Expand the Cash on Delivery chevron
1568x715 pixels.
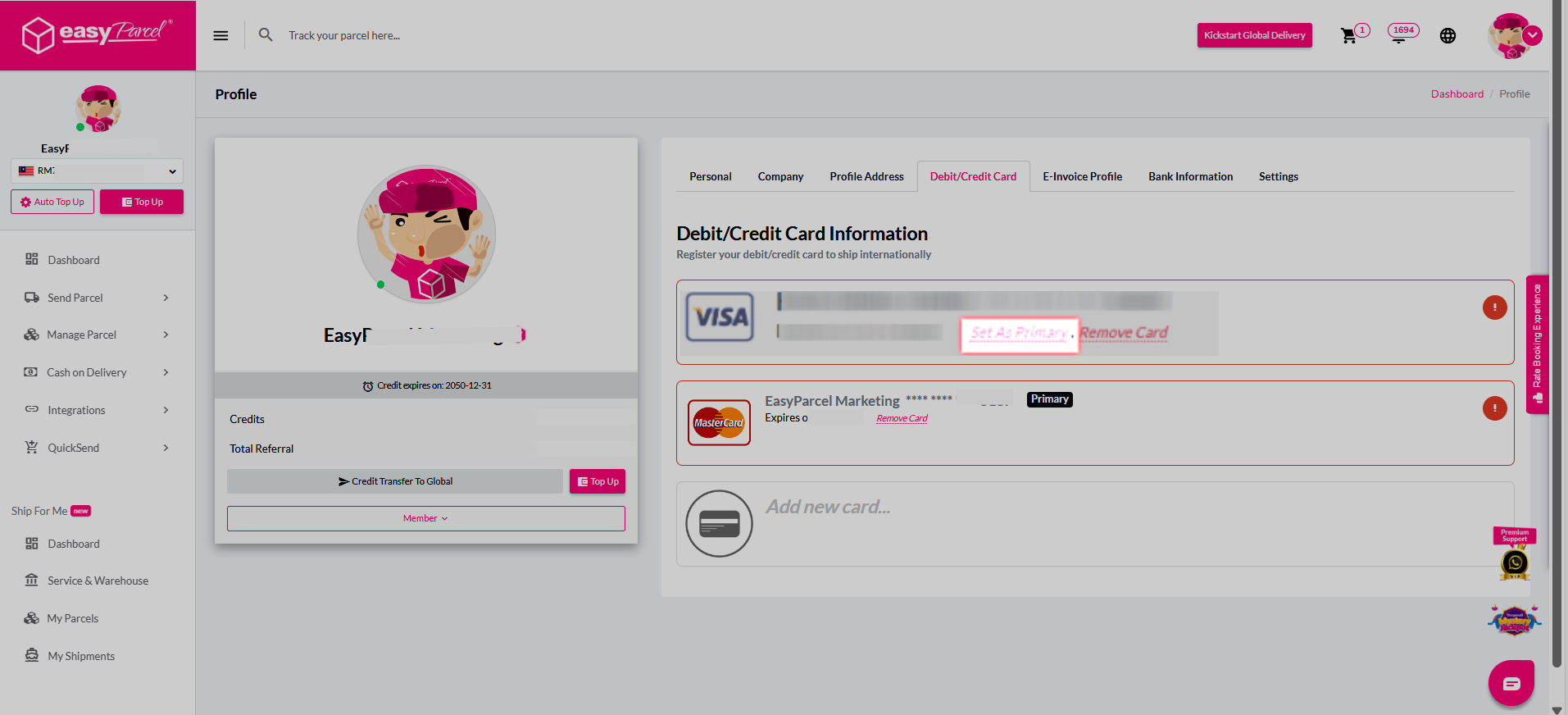(166, 372)
